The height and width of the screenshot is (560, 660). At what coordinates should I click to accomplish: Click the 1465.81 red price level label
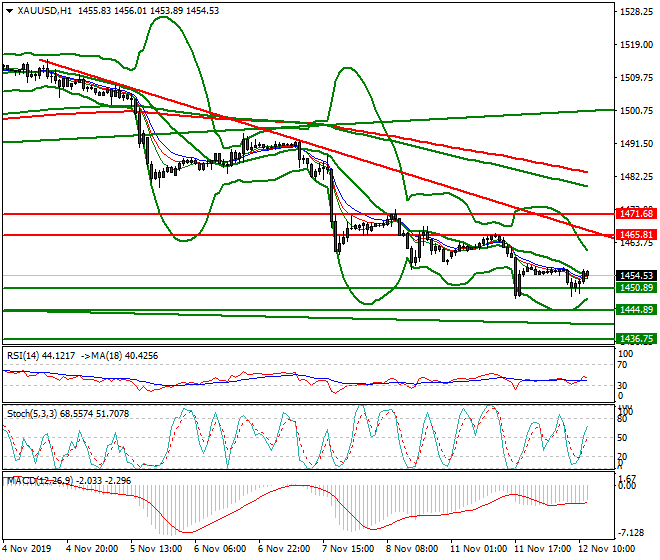tap(636, 235)
